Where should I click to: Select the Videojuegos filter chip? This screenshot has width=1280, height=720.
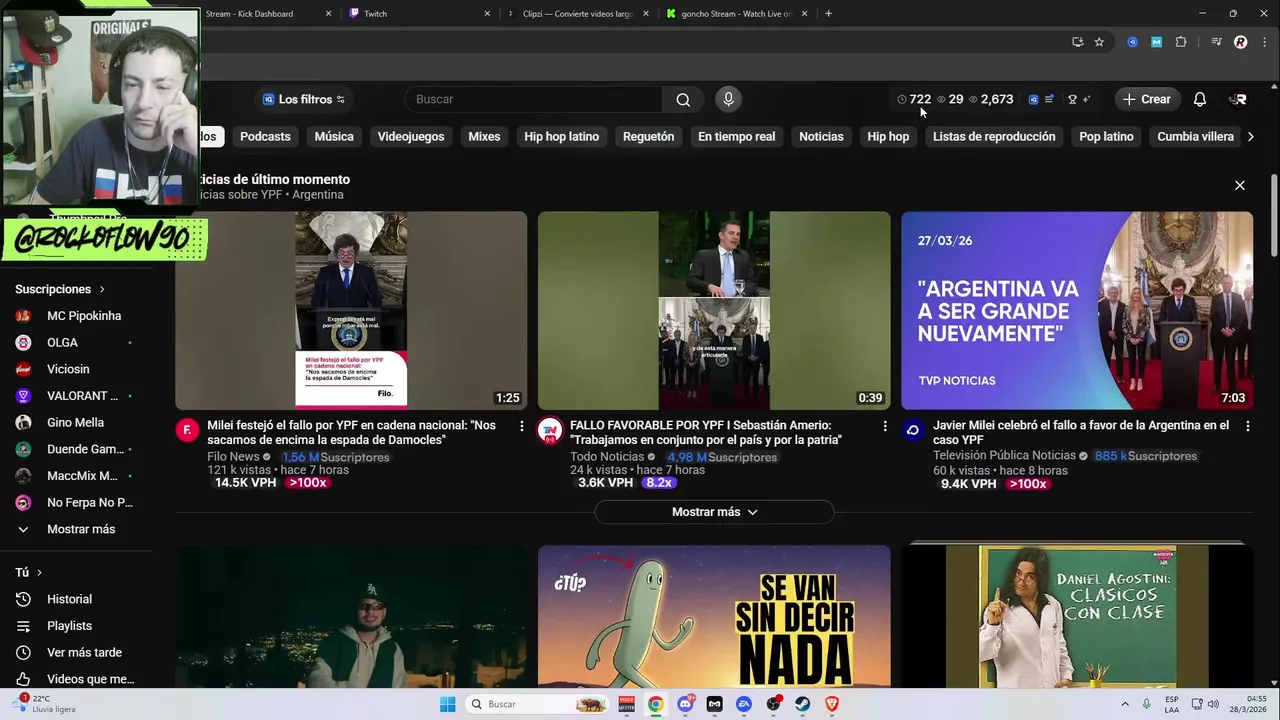click(411, 136)
